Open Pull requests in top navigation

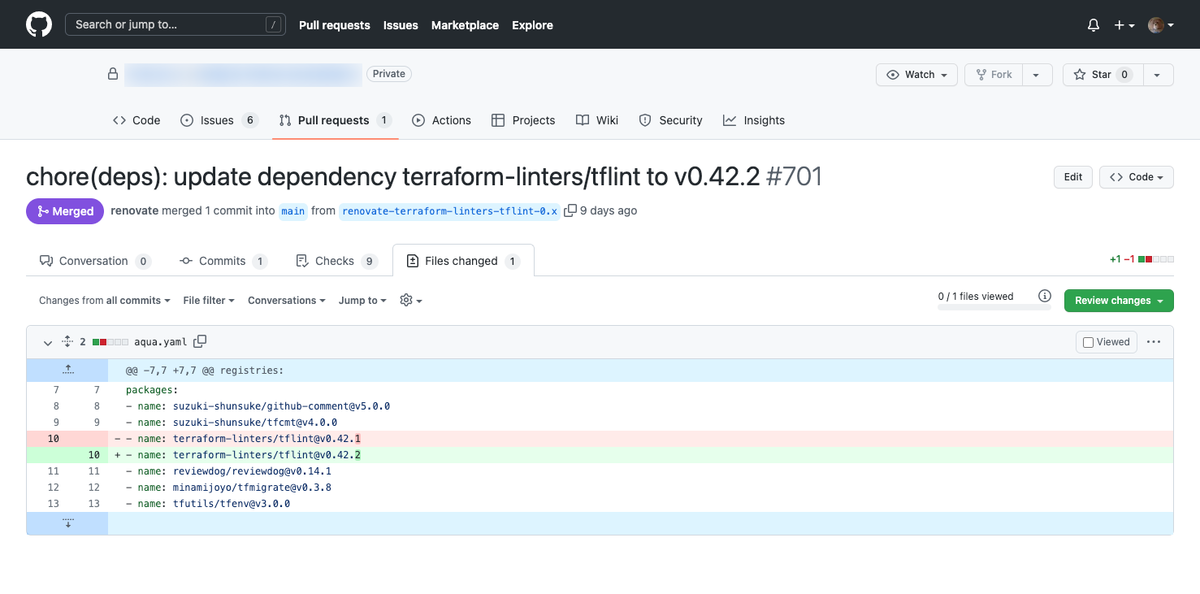334,25
